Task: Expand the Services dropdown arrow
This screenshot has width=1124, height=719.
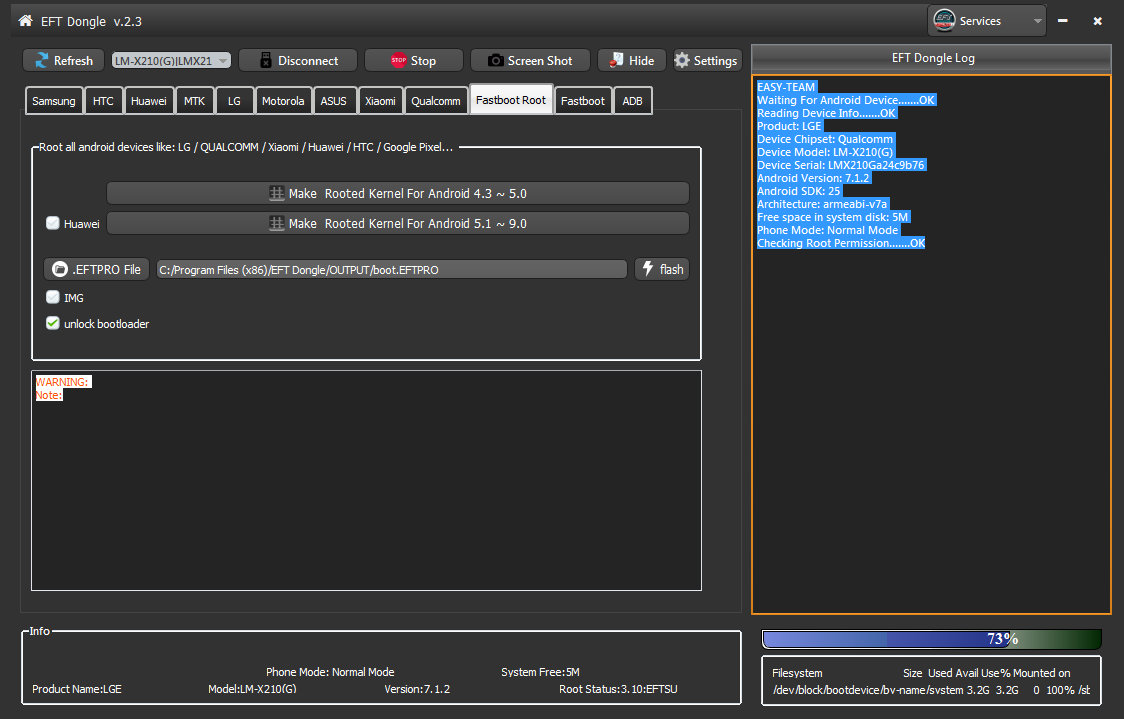Action: click(1037, 22)
